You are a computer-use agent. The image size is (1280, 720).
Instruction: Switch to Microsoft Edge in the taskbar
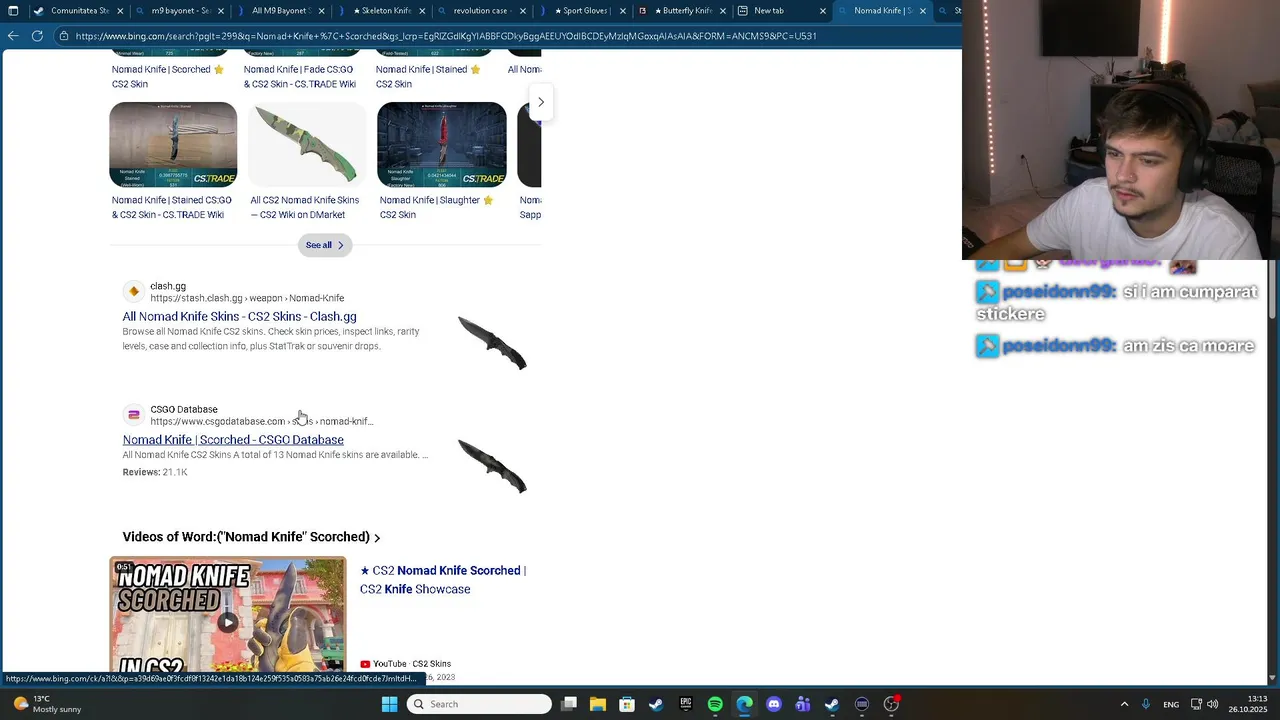(x=744, y=704)
